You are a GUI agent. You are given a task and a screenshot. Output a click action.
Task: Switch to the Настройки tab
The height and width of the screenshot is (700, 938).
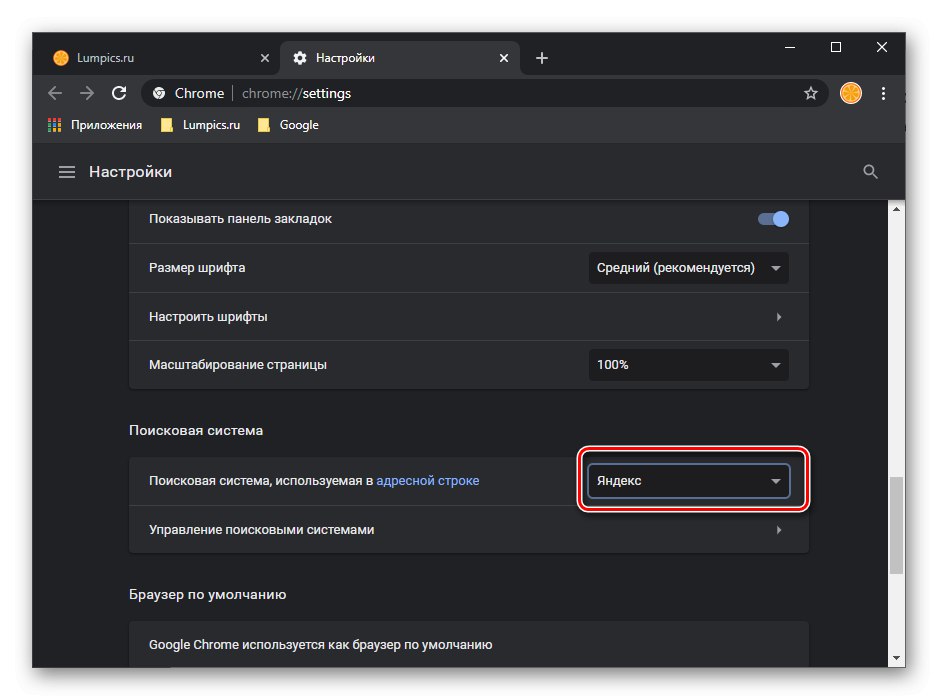tap(400, 58)
